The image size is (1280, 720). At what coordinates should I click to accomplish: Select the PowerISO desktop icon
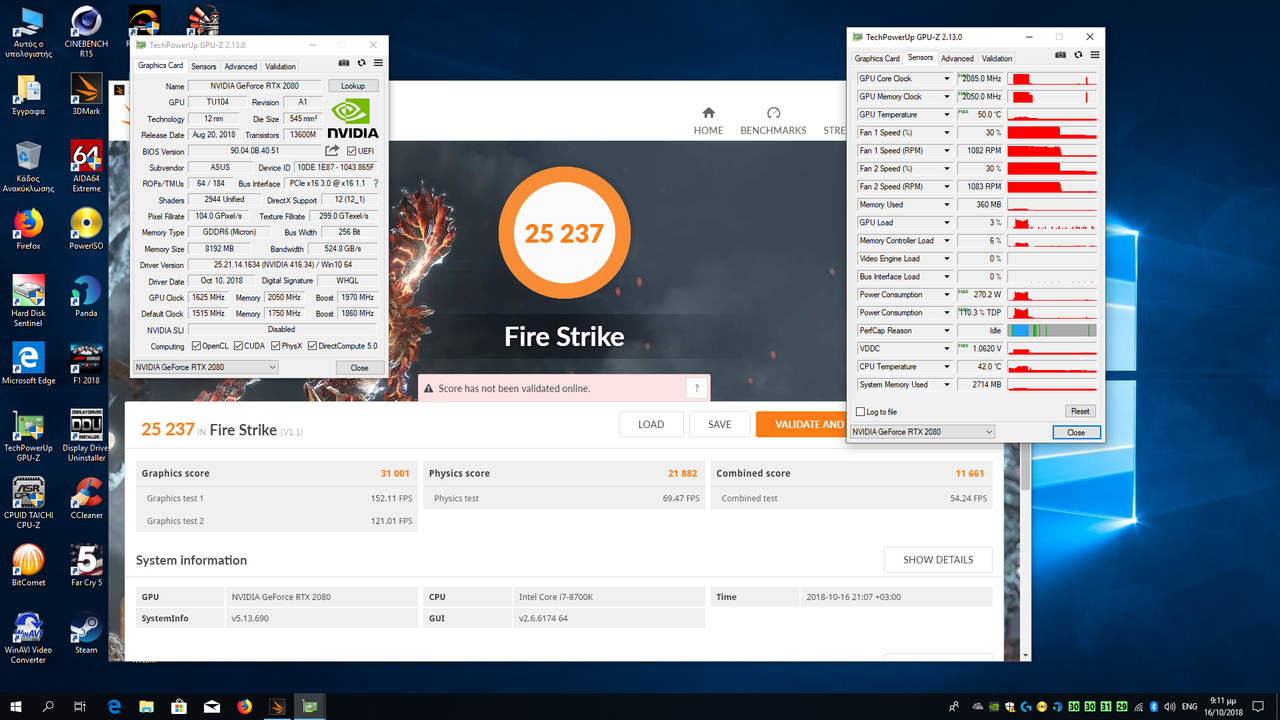pos(87,229)
